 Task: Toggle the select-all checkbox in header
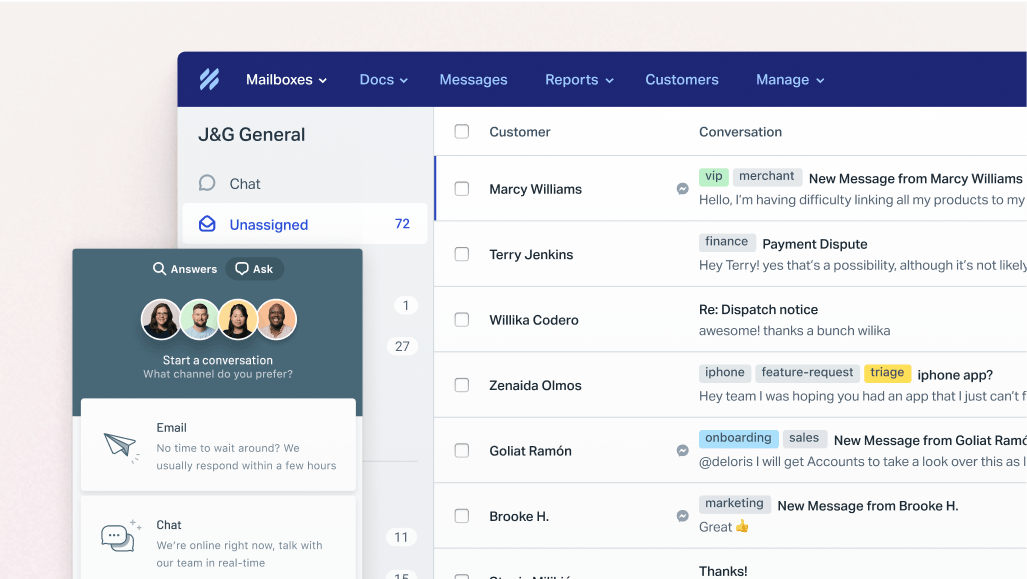click(462, 131)
